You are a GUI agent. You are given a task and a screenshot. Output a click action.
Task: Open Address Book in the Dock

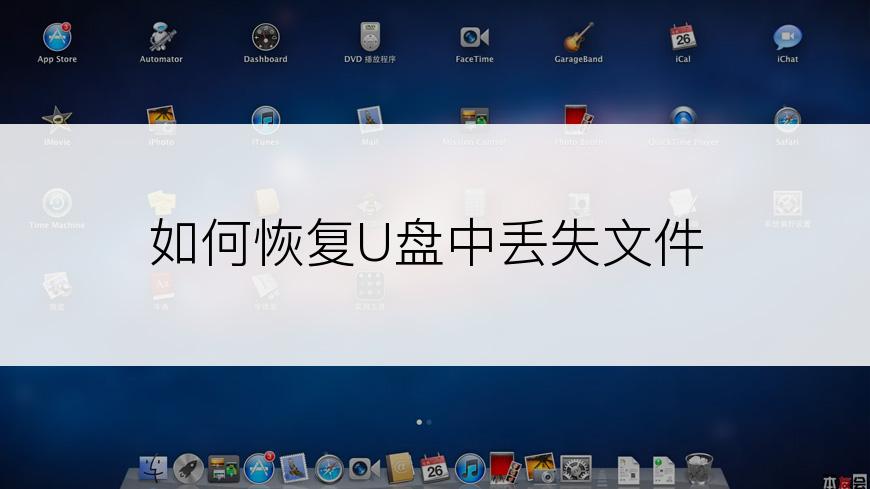pos(399,468)
